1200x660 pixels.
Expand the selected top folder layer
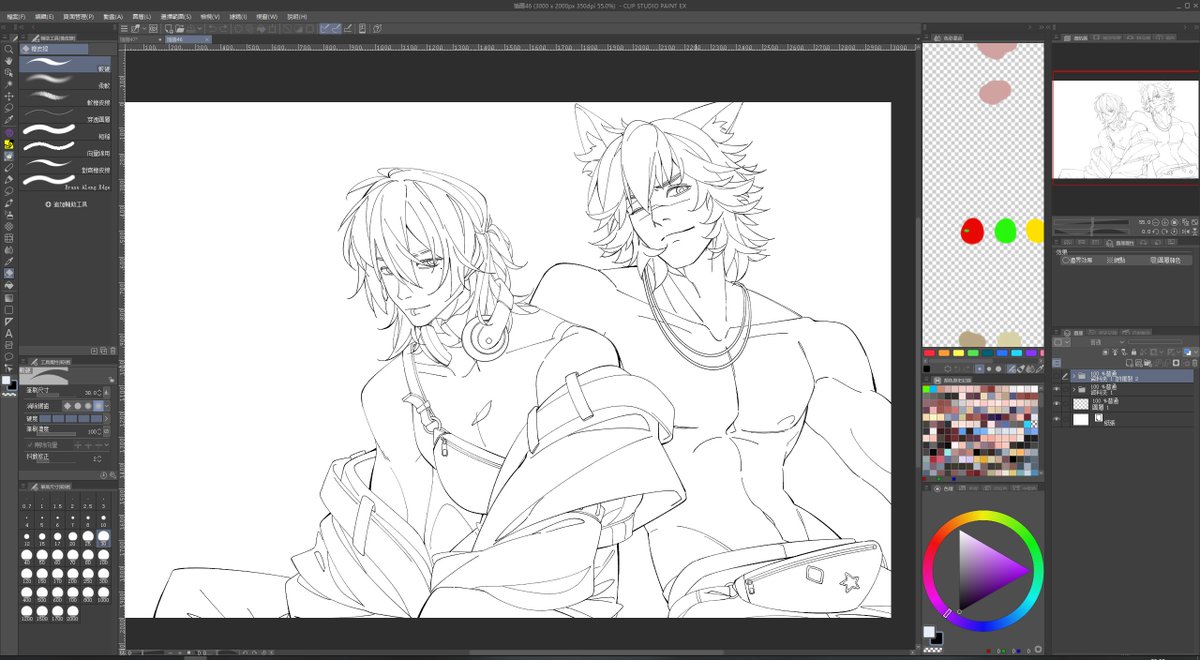tap(1073, 376)
